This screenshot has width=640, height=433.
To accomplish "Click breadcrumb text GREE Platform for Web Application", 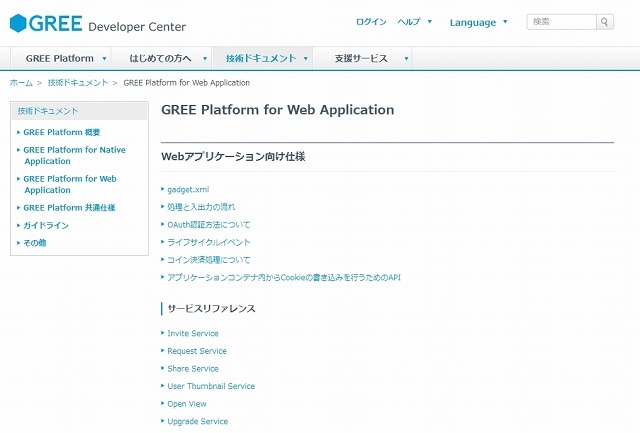I will 187,83.
